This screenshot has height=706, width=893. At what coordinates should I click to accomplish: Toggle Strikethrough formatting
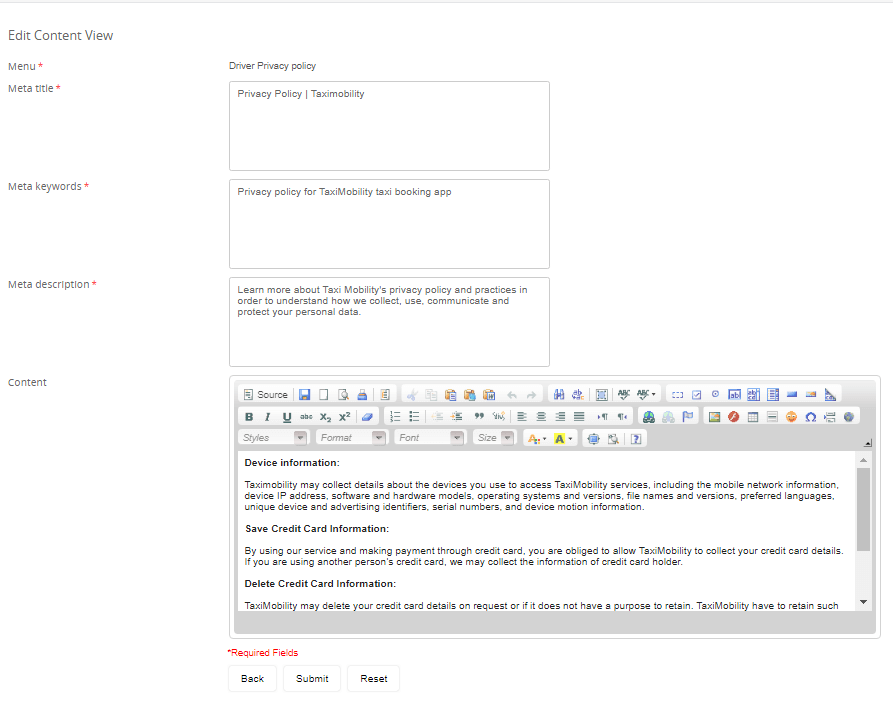pos(306,417)
